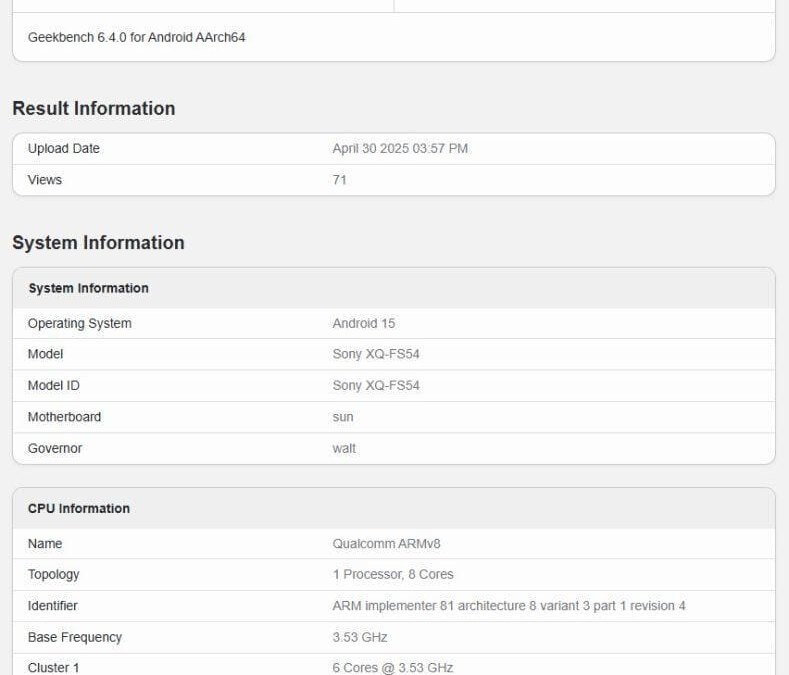Click the Result Information heading
The height and width of the screenshot is (675, 789).
pos(93,109)
